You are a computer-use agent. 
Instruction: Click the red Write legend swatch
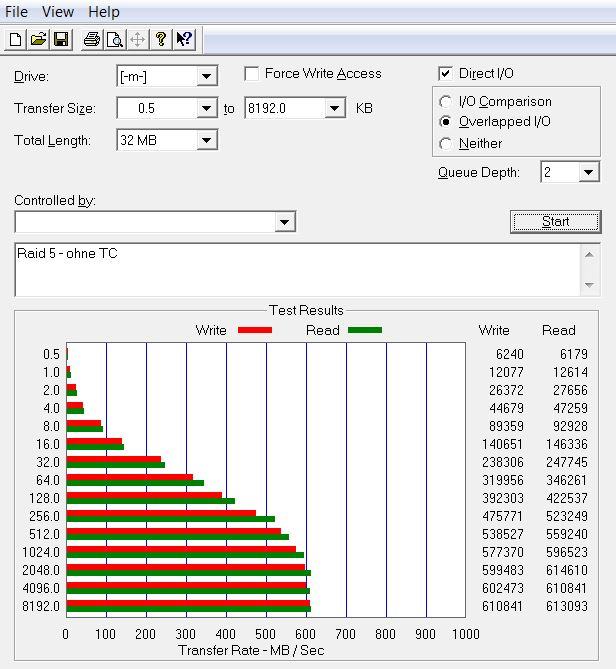coord(255,330)
